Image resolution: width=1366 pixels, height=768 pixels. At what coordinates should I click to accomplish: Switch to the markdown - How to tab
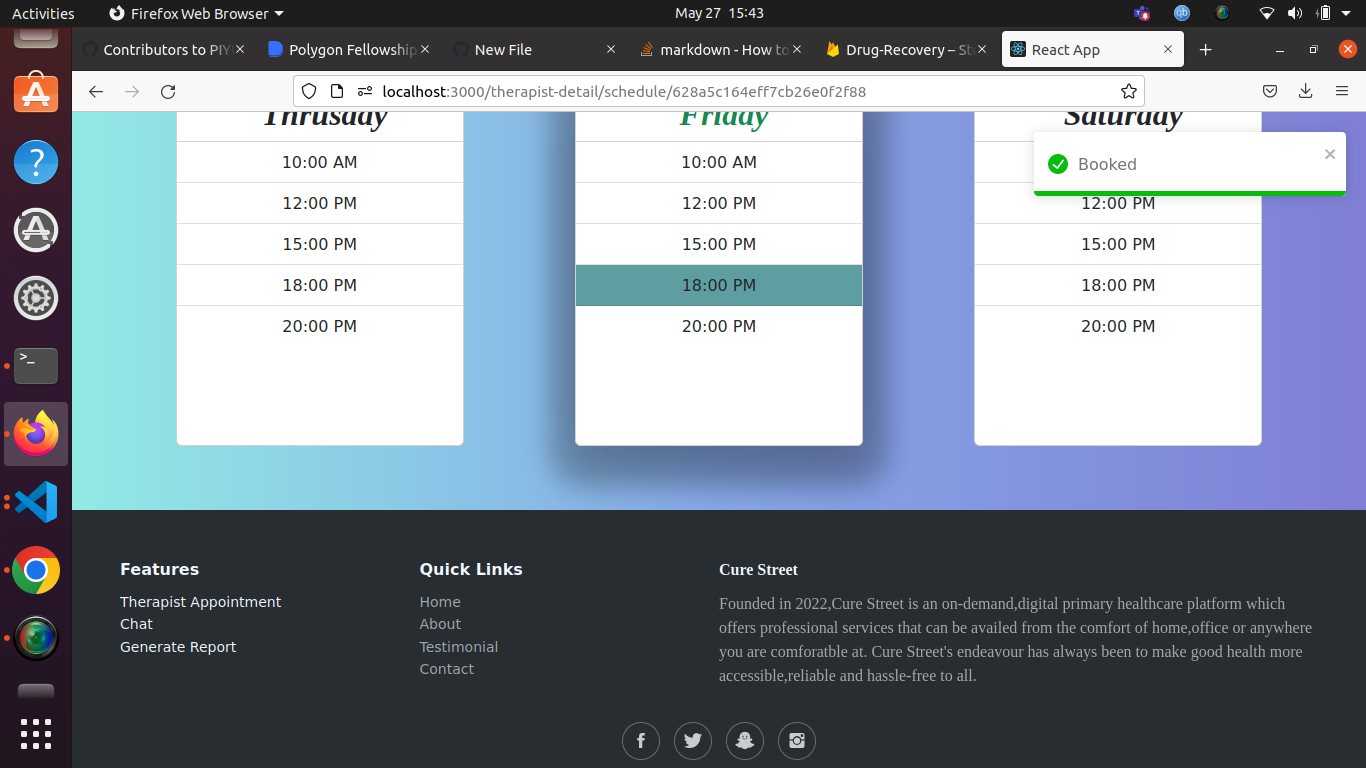coord(721,49)
